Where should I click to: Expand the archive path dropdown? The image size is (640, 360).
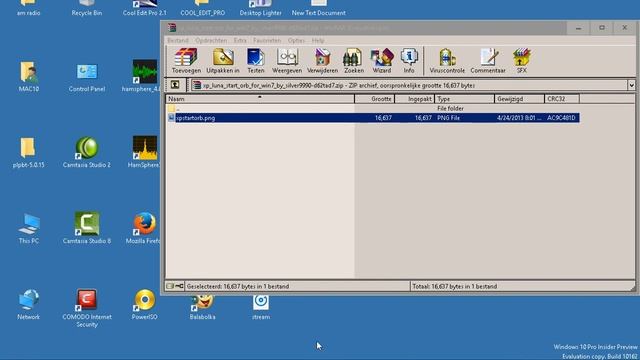tap(631, 85)
